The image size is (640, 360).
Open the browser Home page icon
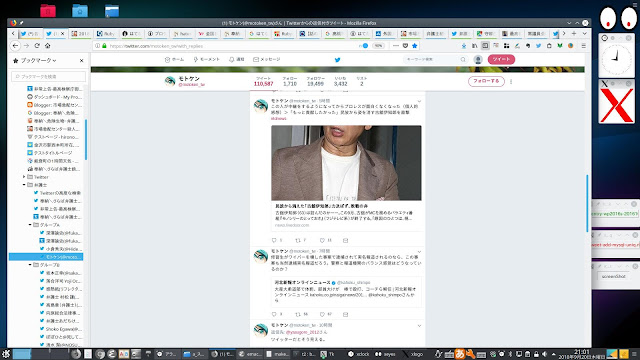coord(48,46)
